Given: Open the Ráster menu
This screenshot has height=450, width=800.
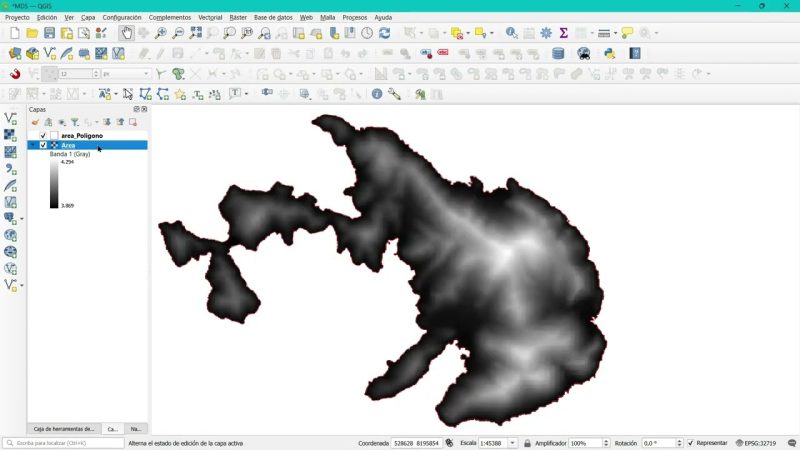Looking at the screenshot, I should pyautogui.click(x=238, y=17).
